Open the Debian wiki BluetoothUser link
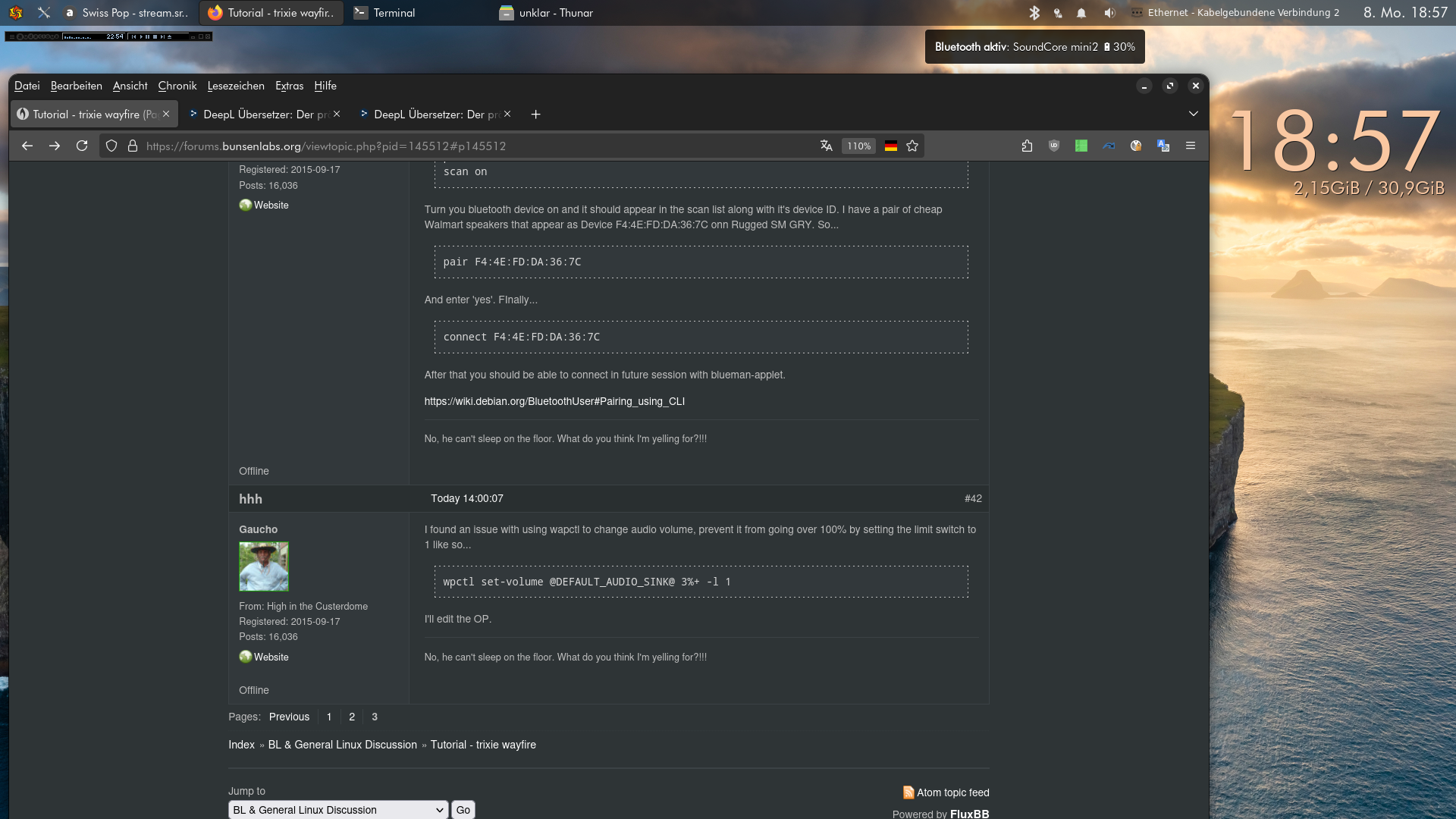This screenshot has width=1456, height=819. 554,401
